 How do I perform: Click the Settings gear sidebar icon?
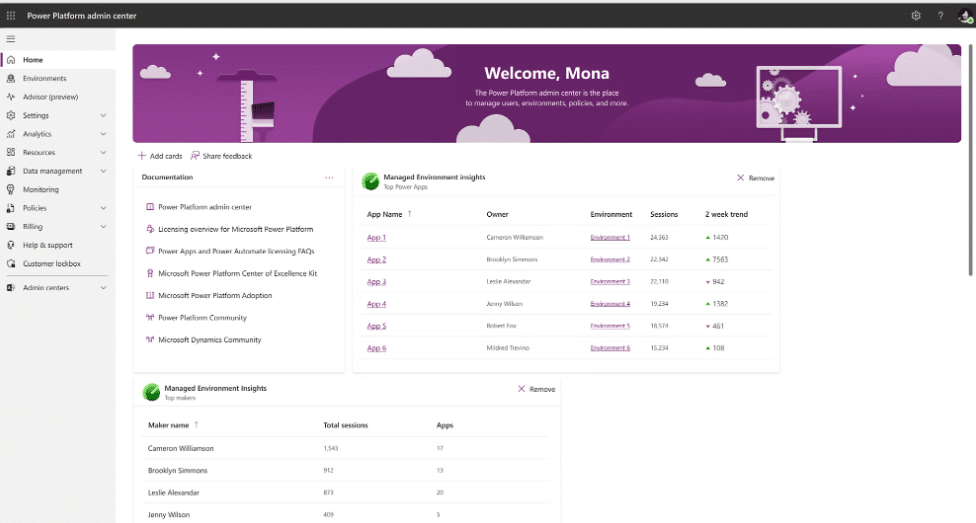11,115
